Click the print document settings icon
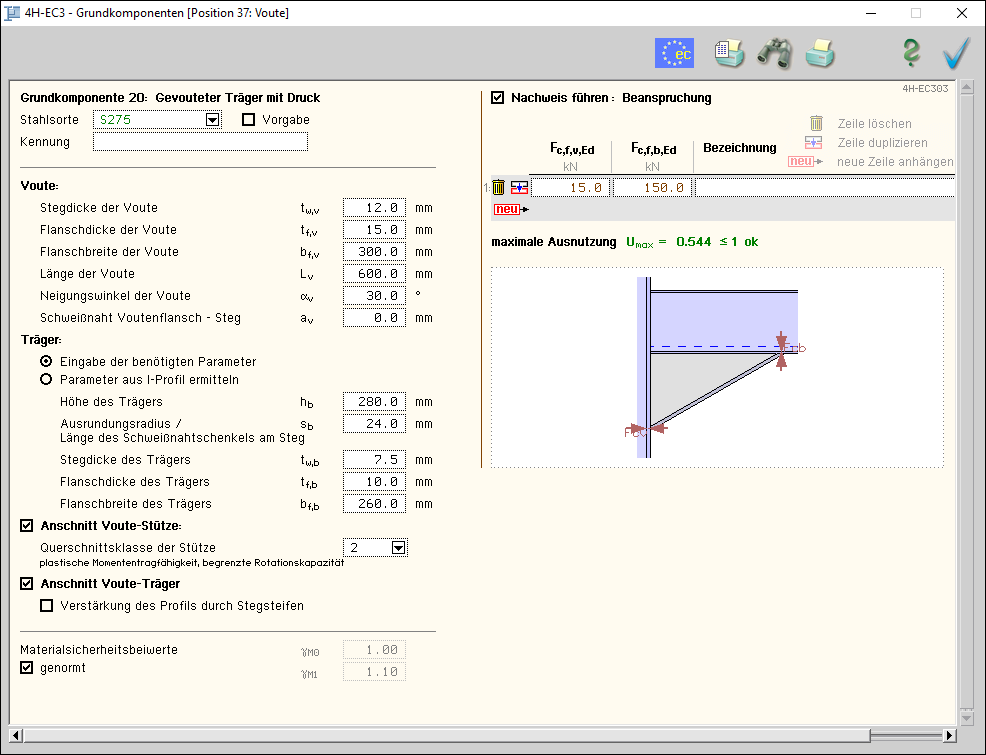Screen dimensions: 986x755 tap(729, 53)
